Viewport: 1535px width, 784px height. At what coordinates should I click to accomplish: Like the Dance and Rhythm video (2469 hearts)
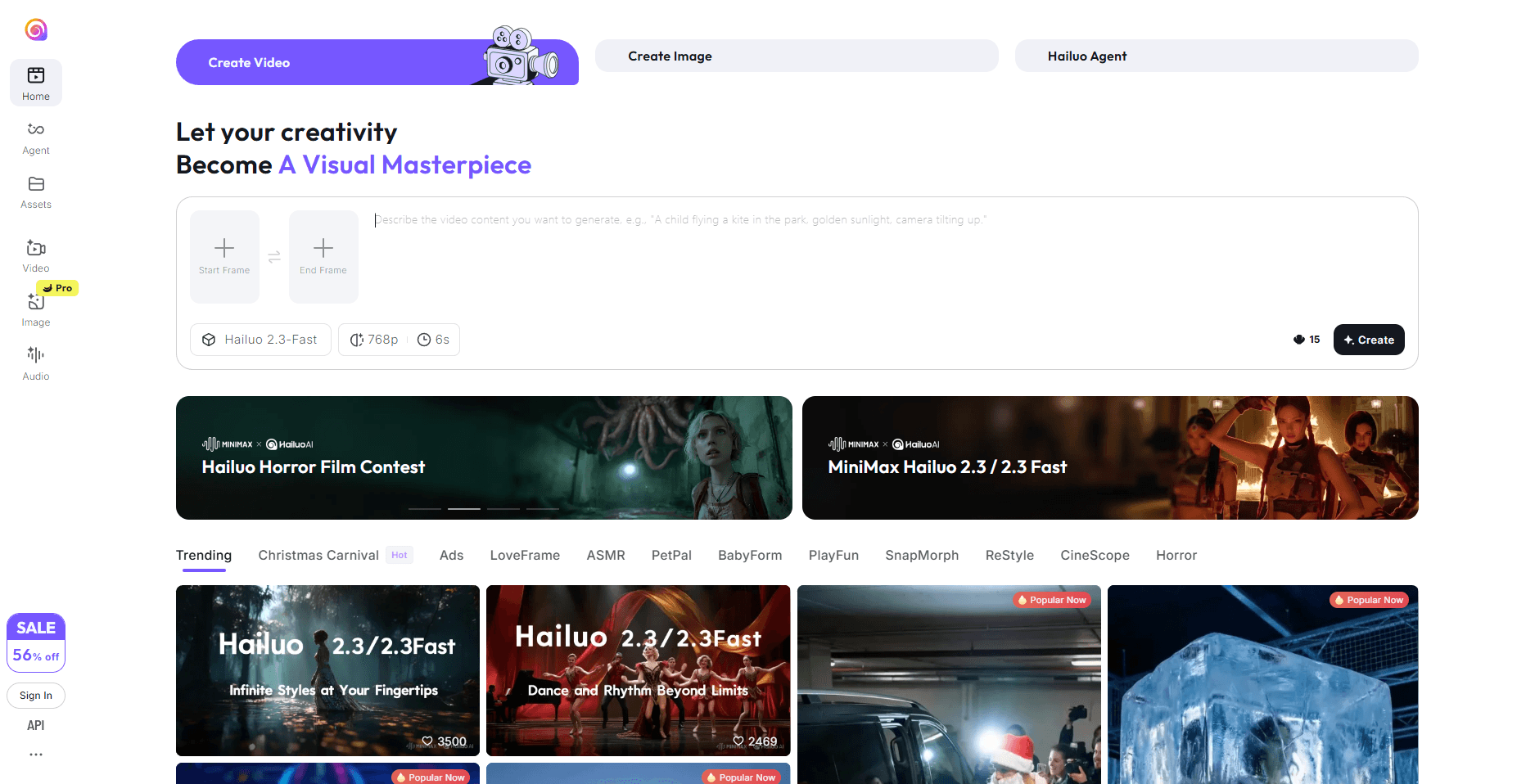click(755, 741)
